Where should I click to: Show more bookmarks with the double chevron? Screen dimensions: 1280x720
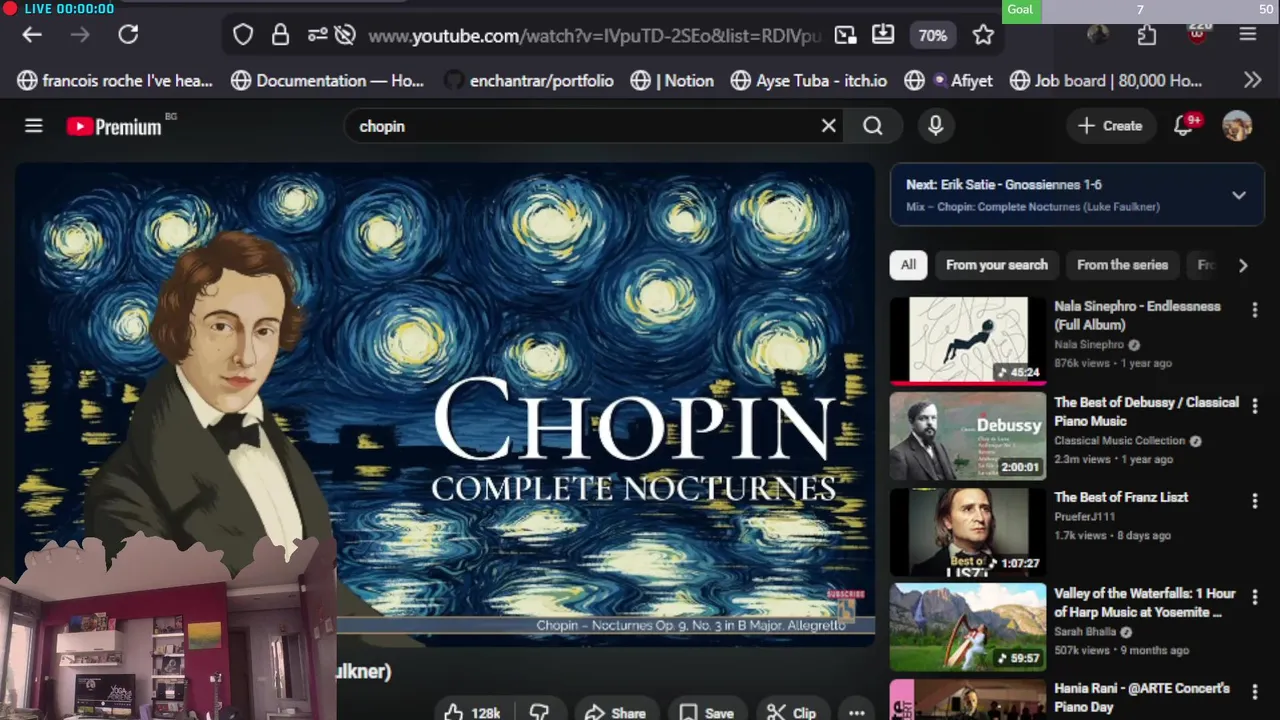[1252, 80]
